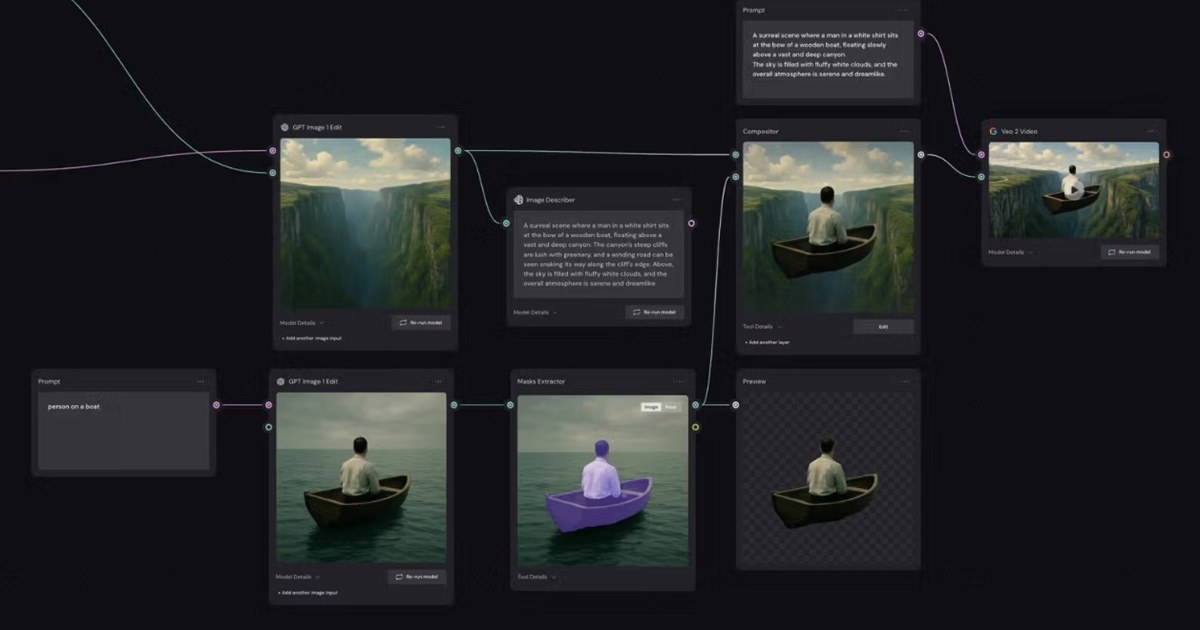Switch Masks Extractor view to Image
Screen dimensions: 1200x630
(651, 407)
